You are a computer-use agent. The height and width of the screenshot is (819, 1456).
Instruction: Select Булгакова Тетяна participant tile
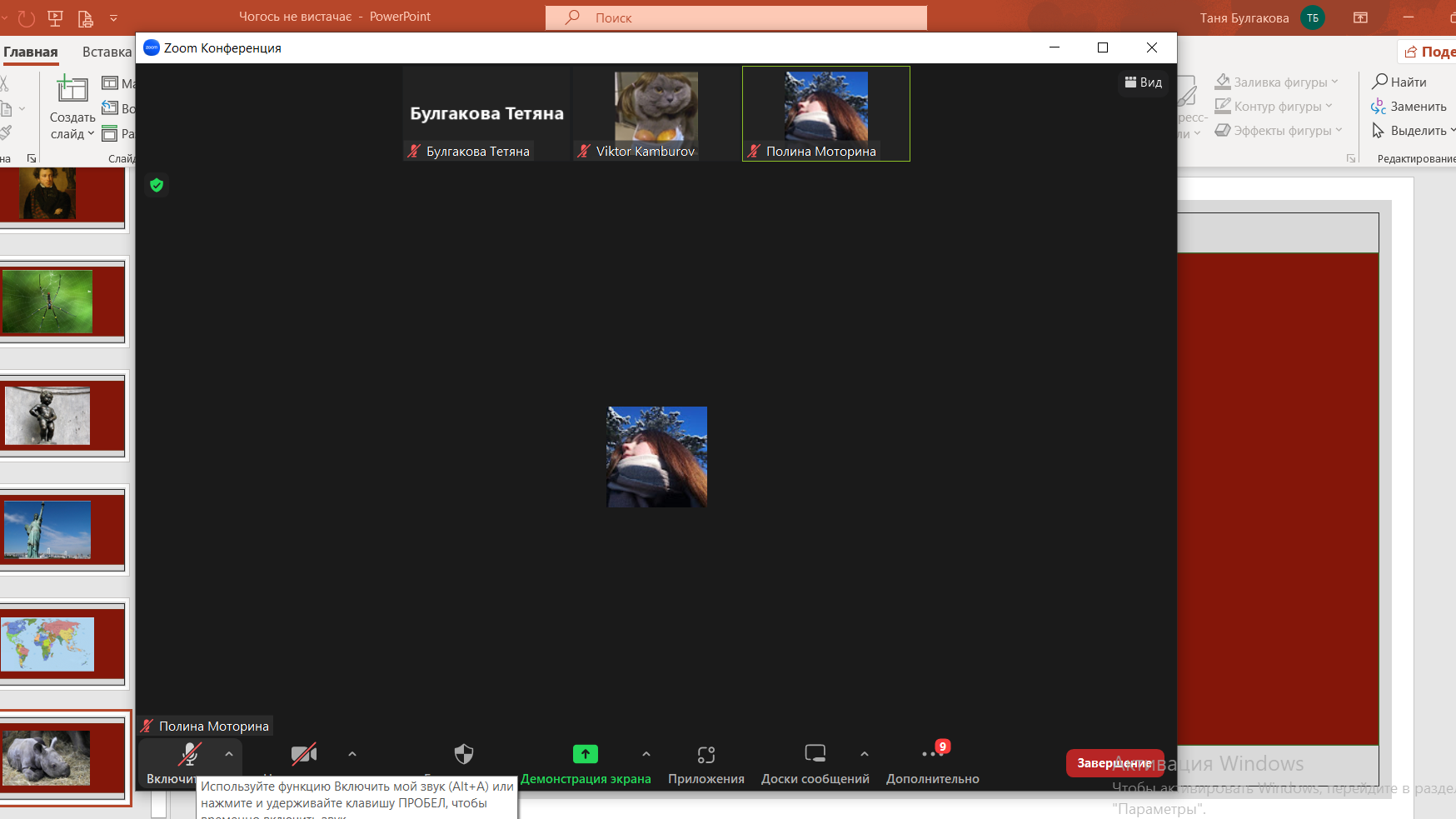487,113
